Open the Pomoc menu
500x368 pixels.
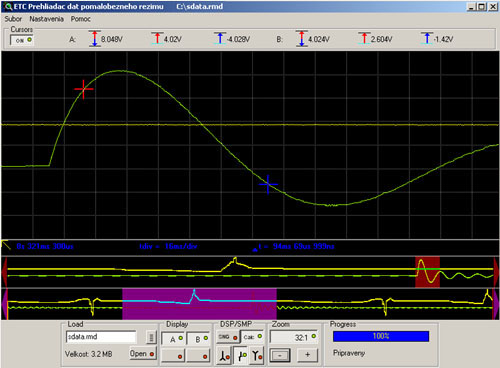pyautogui.click(x=80, y=19)
